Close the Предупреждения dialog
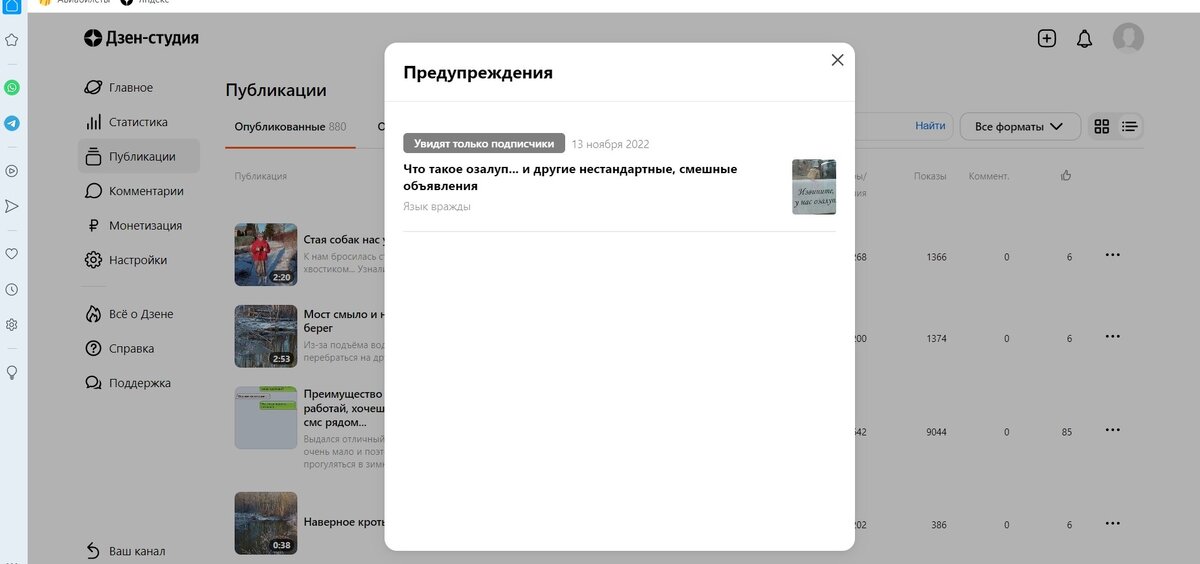Screen dimensions: 1200x564 (x=837, y=60)
